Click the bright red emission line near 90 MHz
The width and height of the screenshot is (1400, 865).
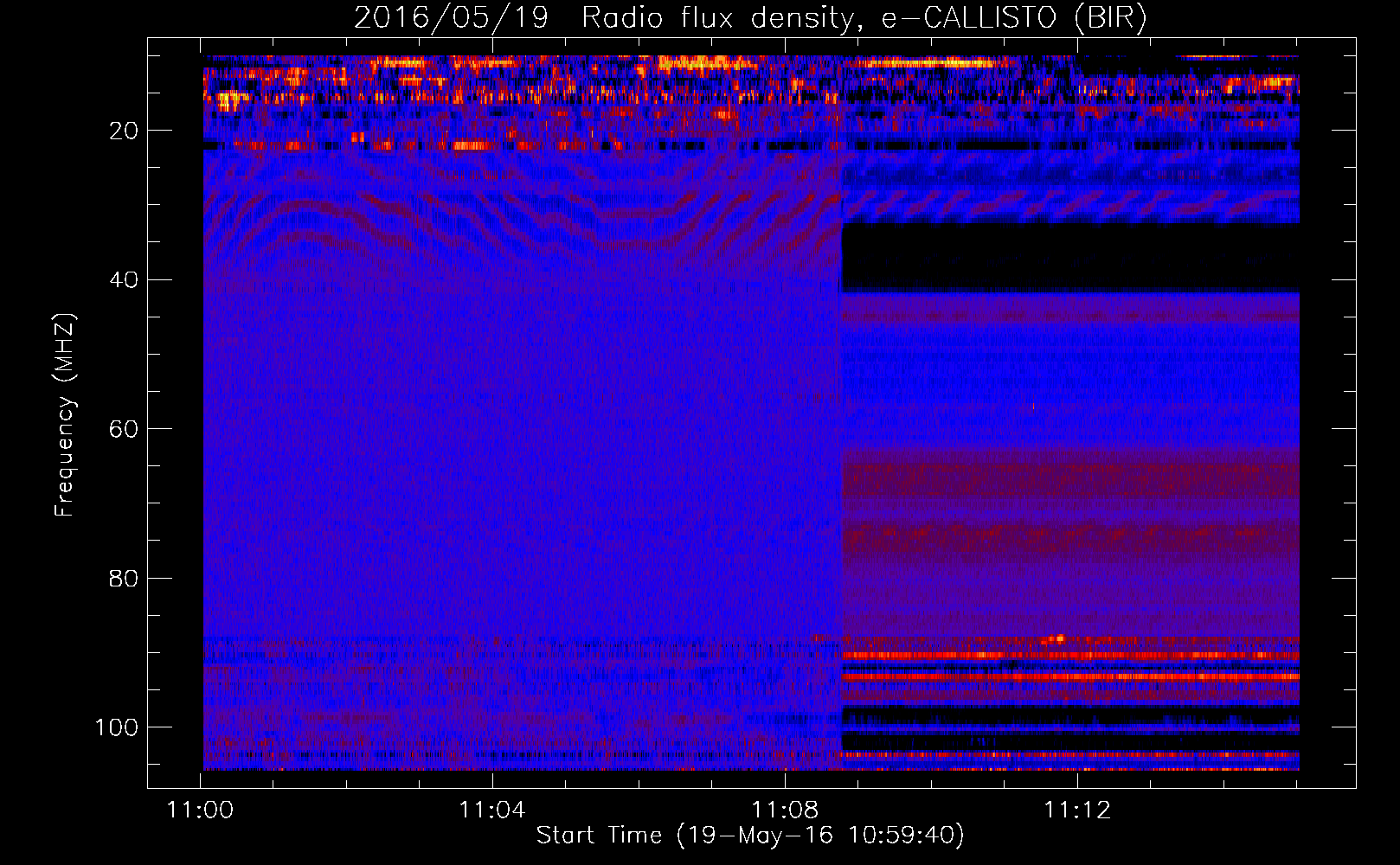(x=1071, y=656)
